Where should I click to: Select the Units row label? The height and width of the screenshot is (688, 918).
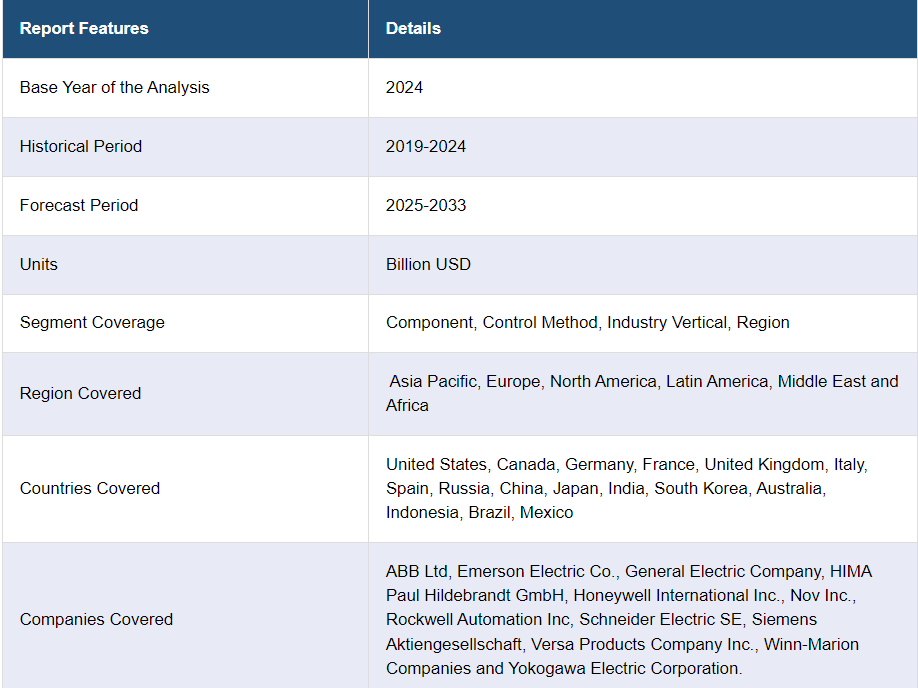(39, 265)
